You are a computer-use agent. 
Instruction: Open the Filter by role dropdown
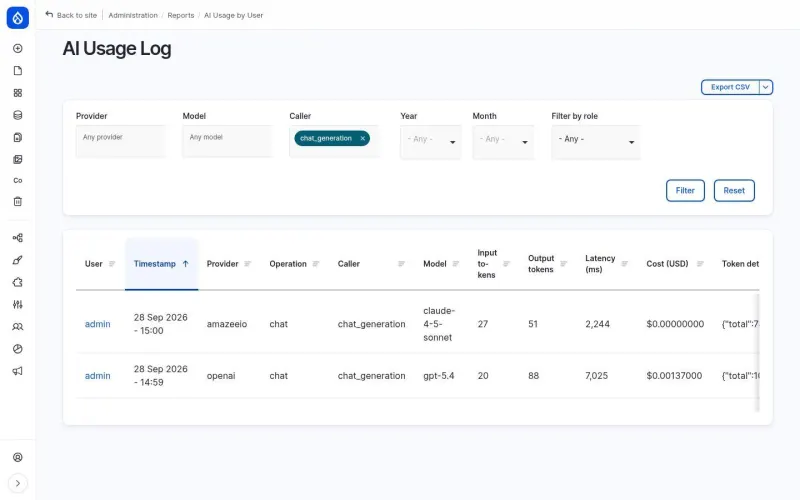pyautogui.click(x=595, y=142)
